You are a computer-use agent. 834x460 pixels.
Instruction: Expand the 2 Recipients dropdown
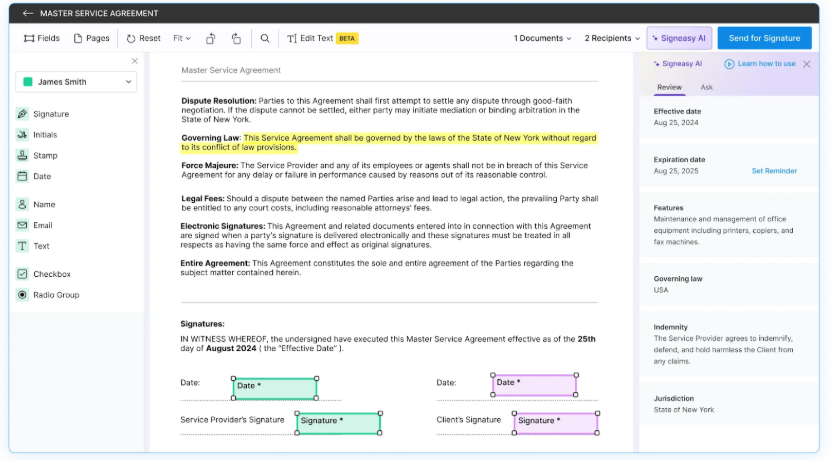pos(612,39)
